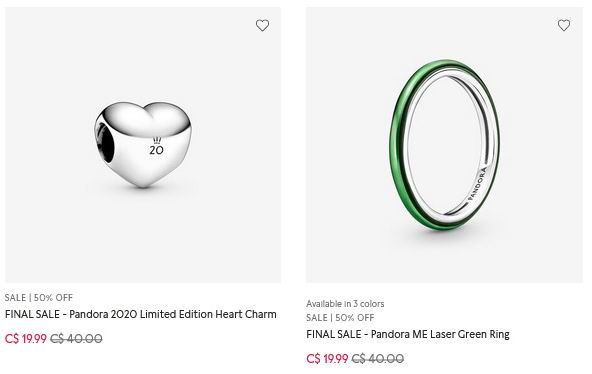Click the crossed-out C$ 40.00 ring price
This screenshot has width=592, height=374.
(x=377, y=359)
